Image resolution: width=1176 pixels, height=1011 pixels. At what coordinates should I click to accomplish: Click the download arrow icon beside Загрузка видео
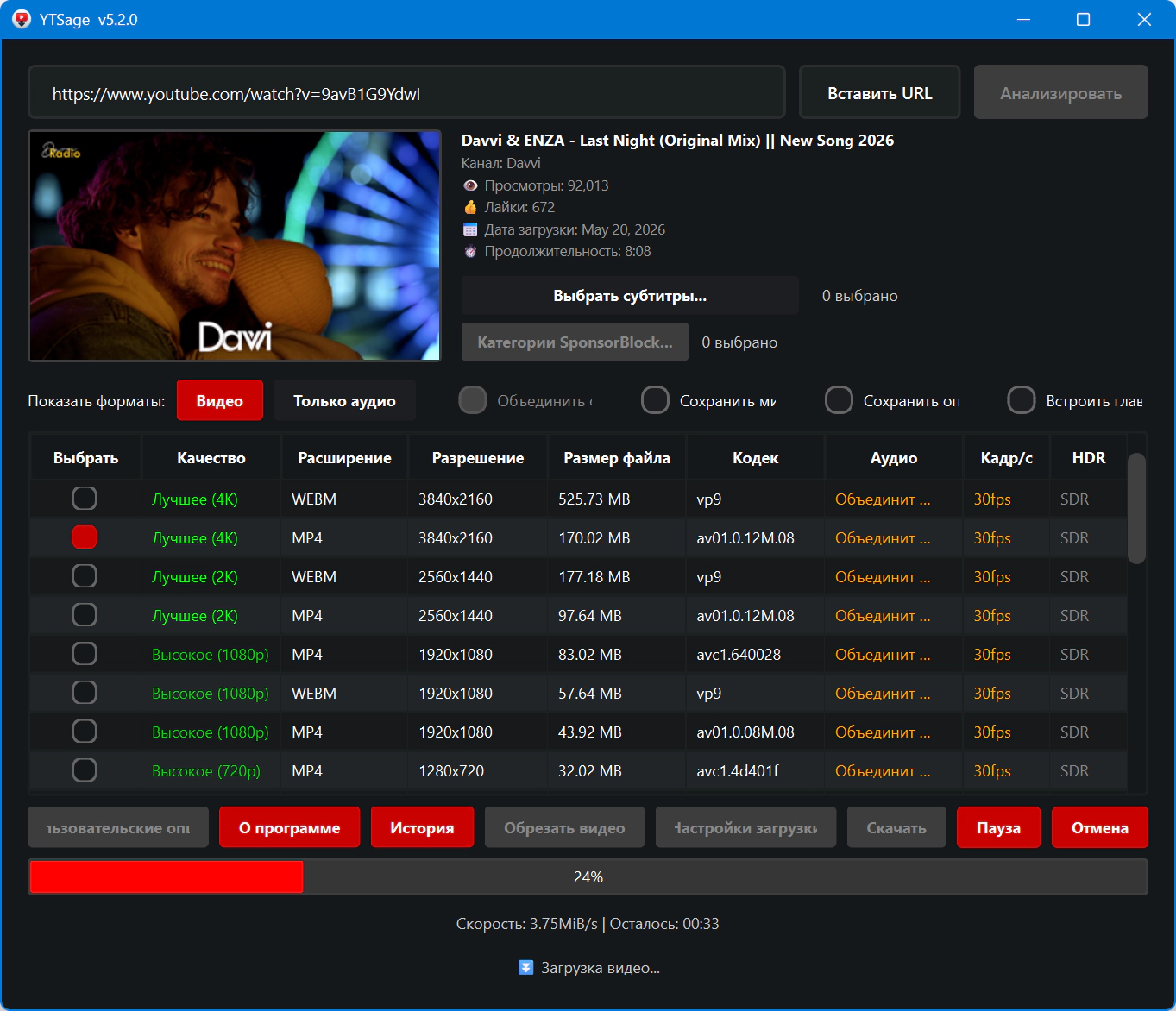click(x=525, y=968)
